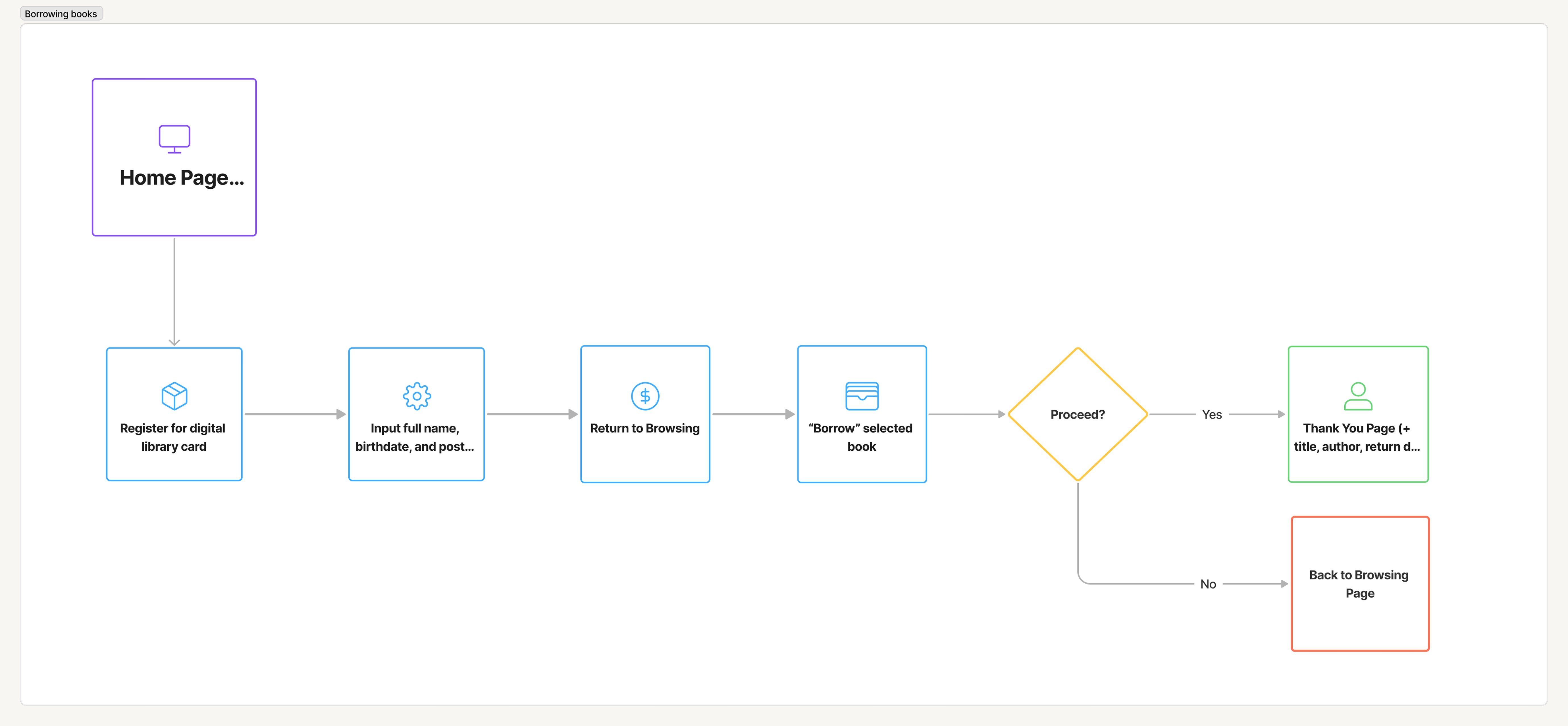Select the Proceed? decision diamond

pyautogui.click(x=1077, y=414)
